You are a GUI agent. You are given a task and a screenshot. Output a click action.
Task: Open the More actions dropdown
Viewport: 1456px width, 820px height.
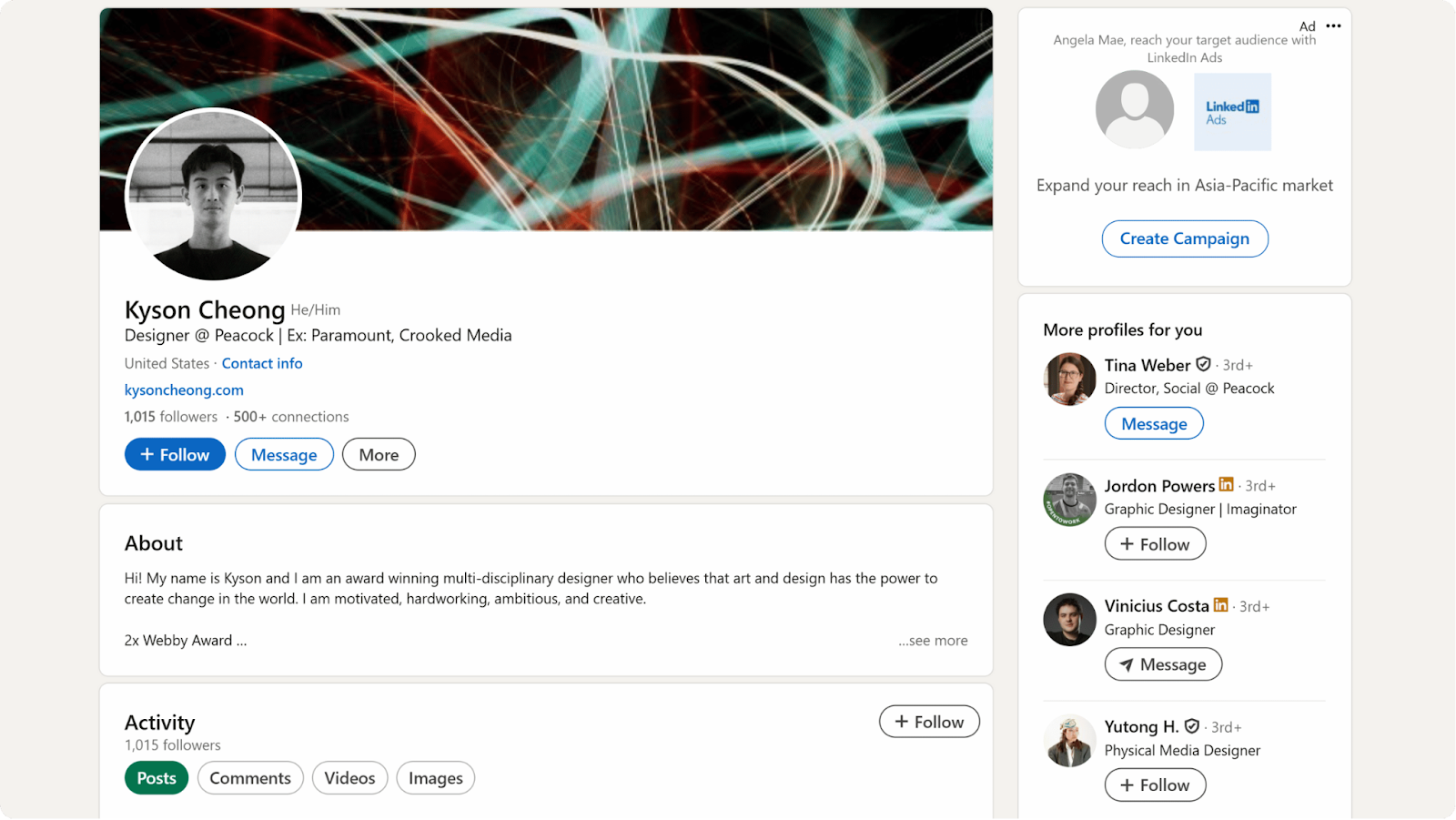click(x=379, y=455)
